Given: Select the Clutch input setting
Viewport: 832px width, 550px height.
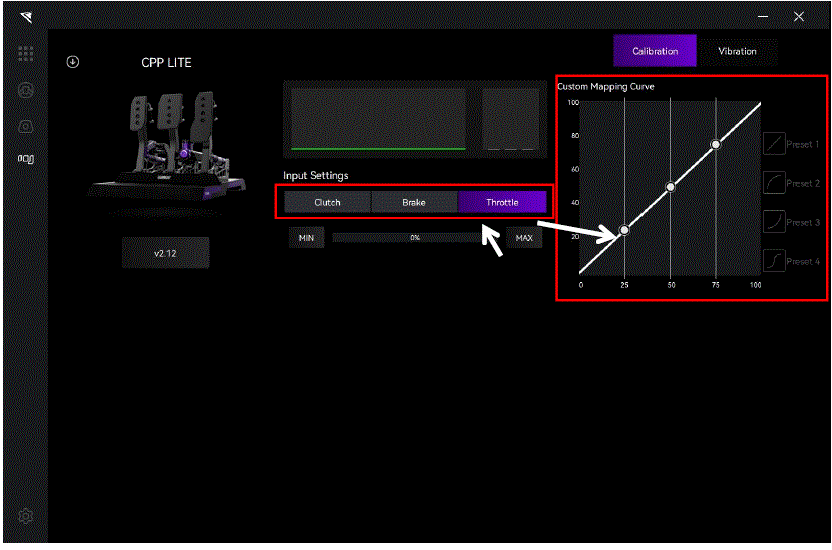Looking at the screenshot, I should click(327, 202).
